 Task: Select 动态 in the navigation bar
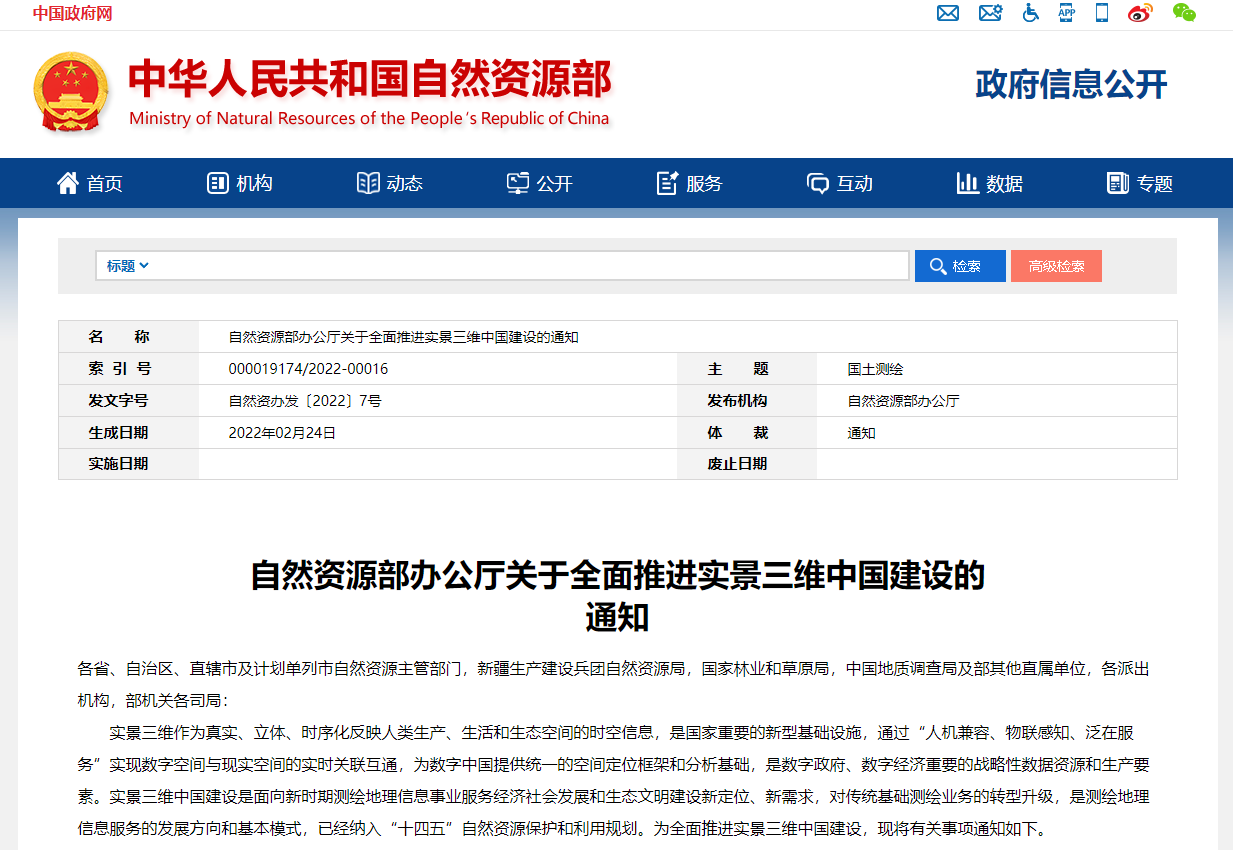tap(390, 183)
